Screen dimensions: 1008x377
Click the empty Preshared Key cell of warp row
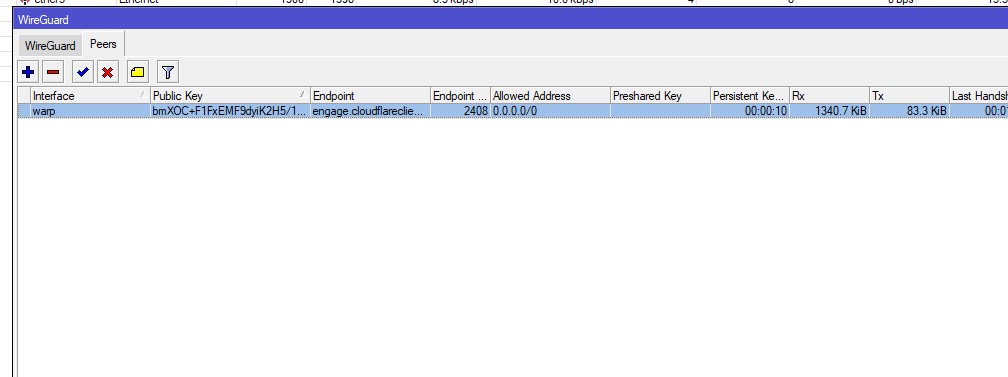(x=660, y=111)
